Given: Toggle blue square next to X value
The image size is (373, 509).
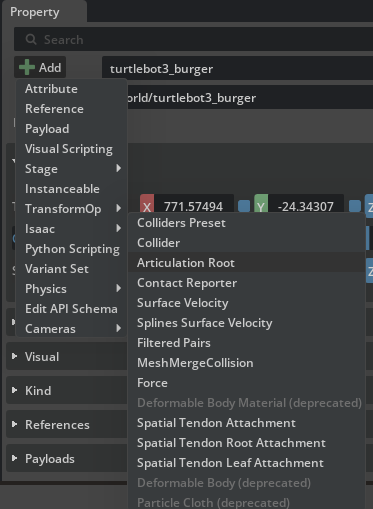Looking at the screenshot, I should (x=244, y=206).
